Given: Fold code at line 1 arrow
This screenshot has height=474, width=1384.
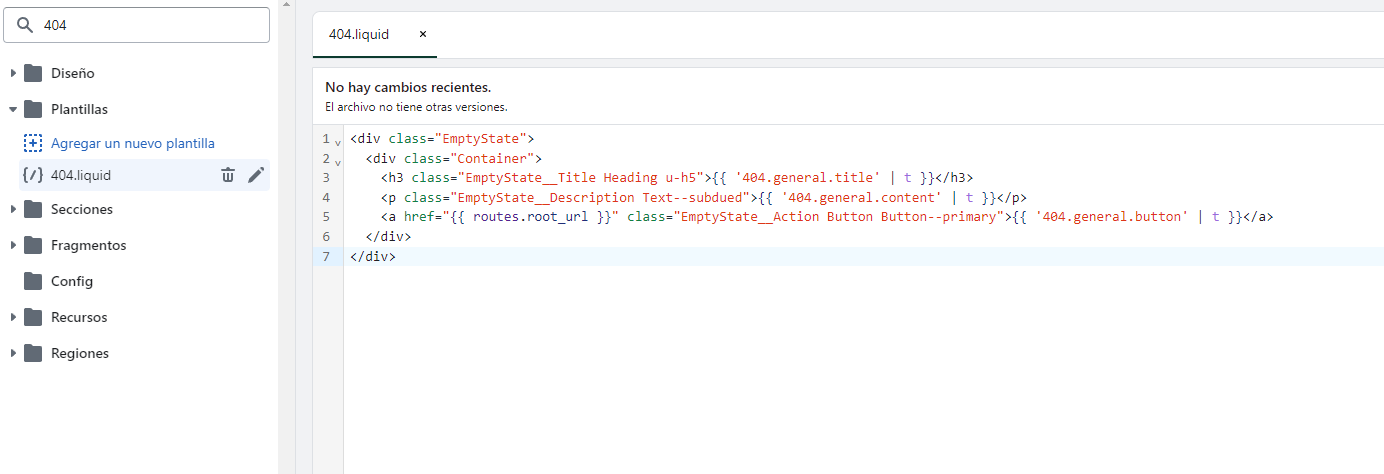Looking at the screenshot, I should point(337,142).
